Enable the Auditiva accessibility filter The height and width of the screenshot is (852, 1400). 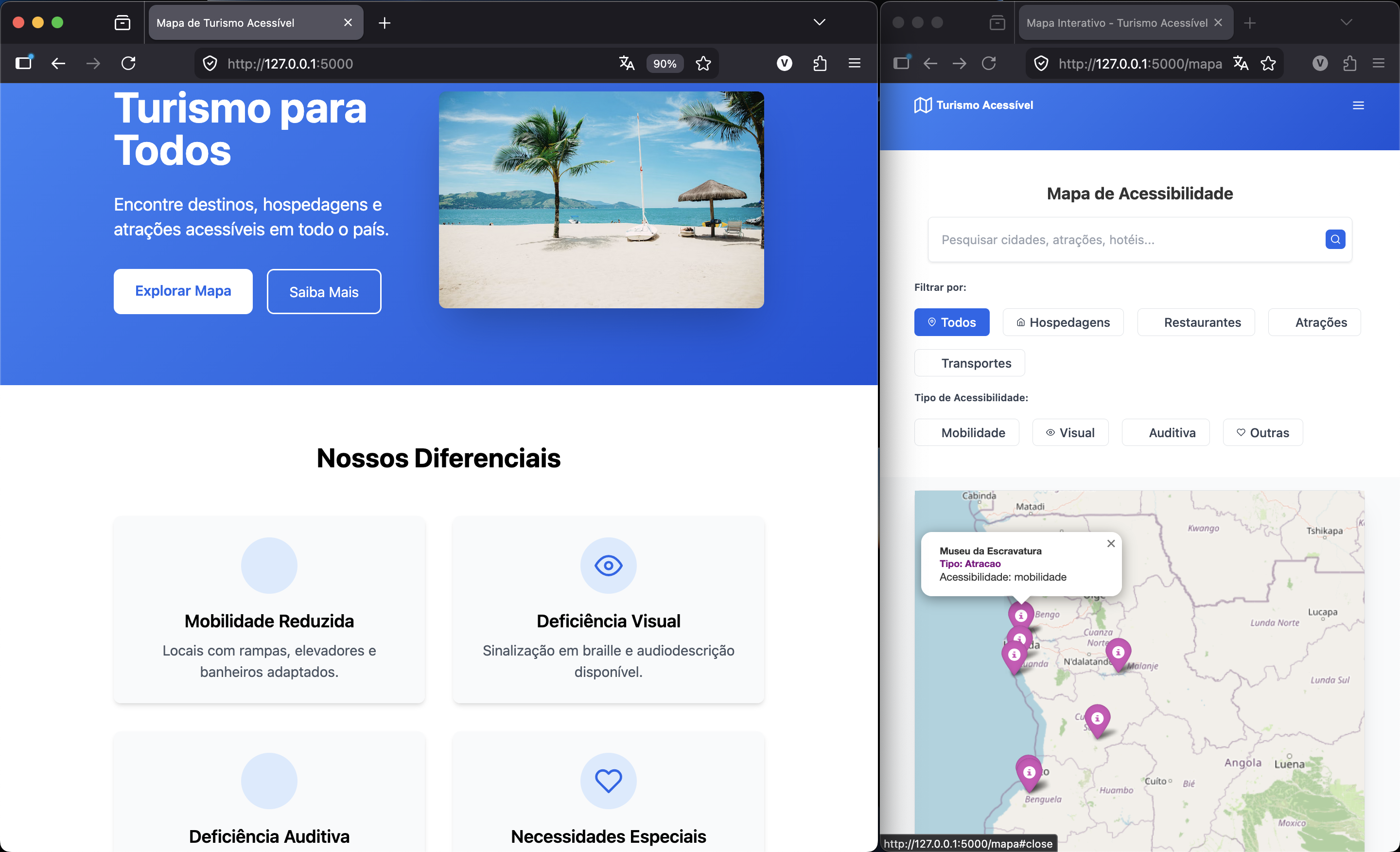(x=1165, y=432)
